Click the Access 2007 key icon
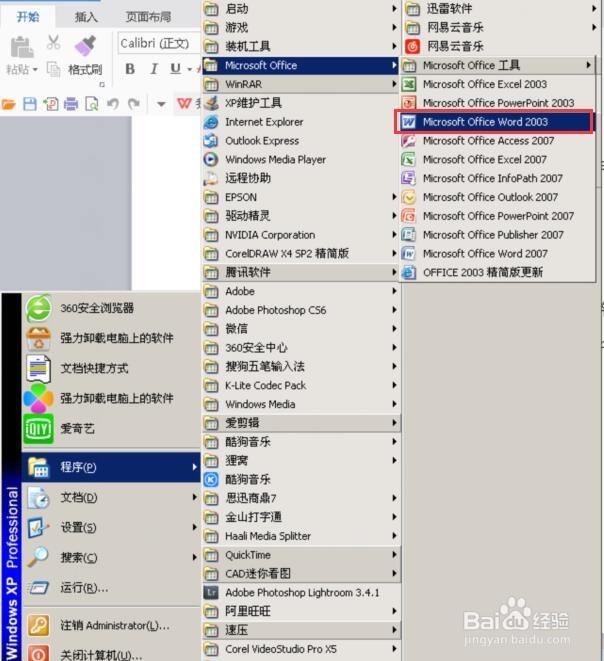Viewport: 604px width, 661px height. click(409, 141)
